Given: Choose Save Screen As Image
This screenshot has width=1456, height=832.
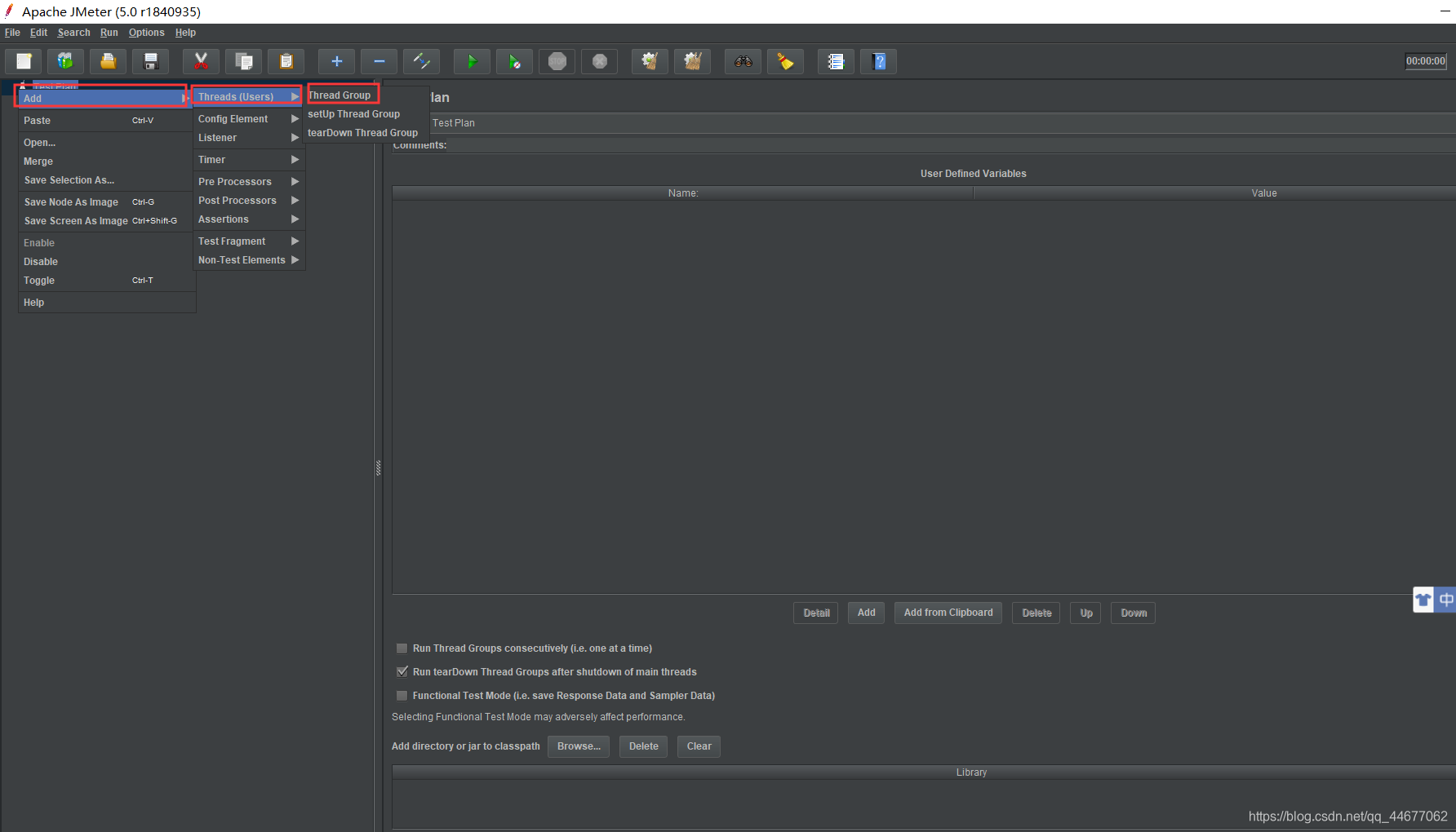Looking at the screenshot, I should pyautogui.click(x=106, y=221).
